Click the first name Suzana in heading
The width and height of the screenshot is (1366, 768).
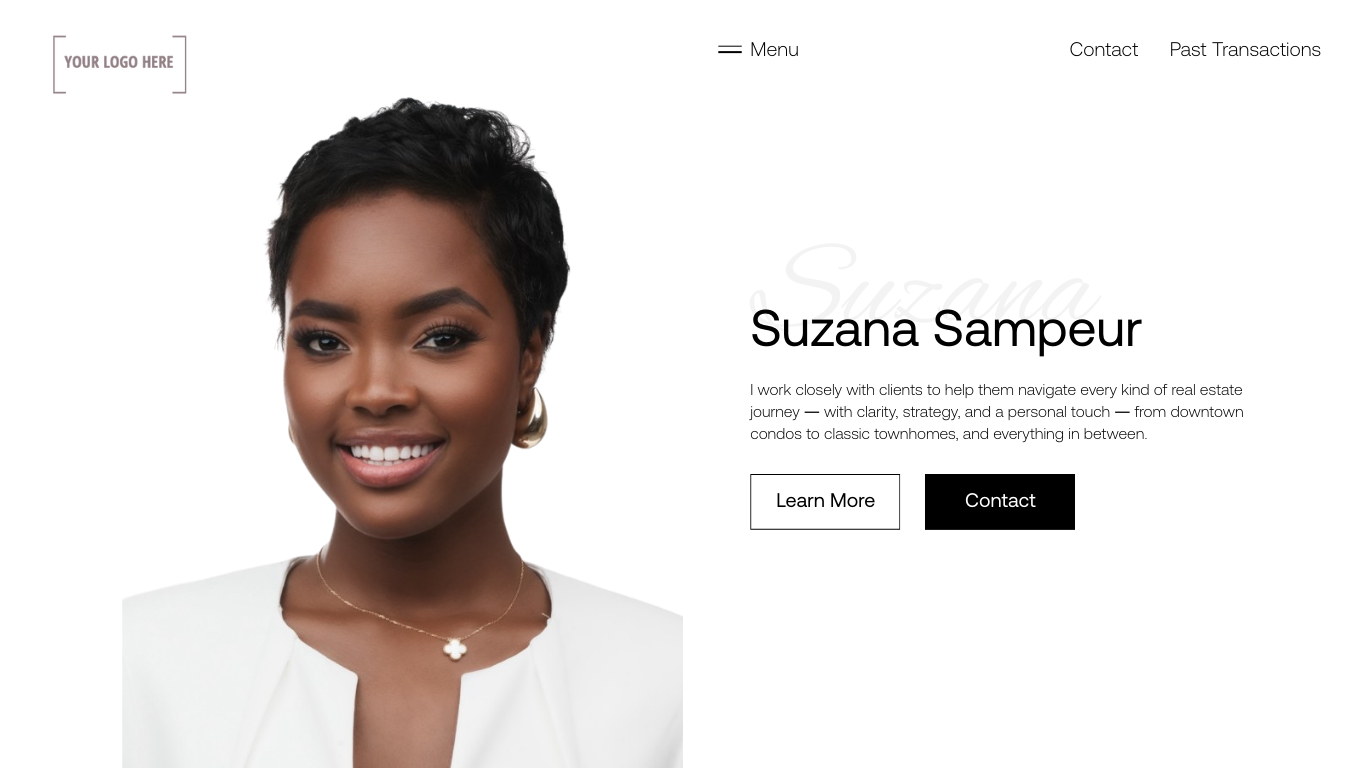(834, 328)
